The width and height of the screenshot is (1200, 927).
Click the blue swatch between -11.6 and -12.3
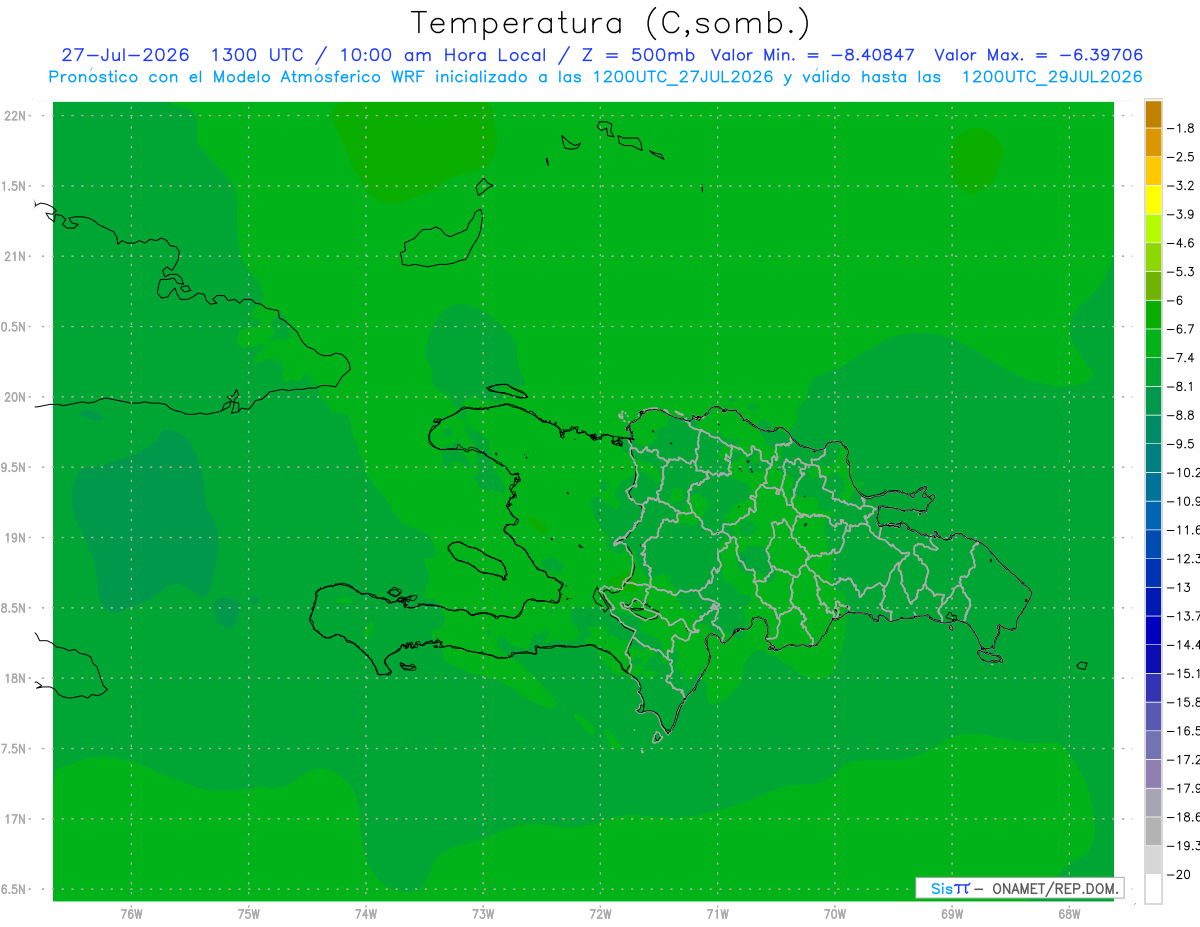[1153, 544]
